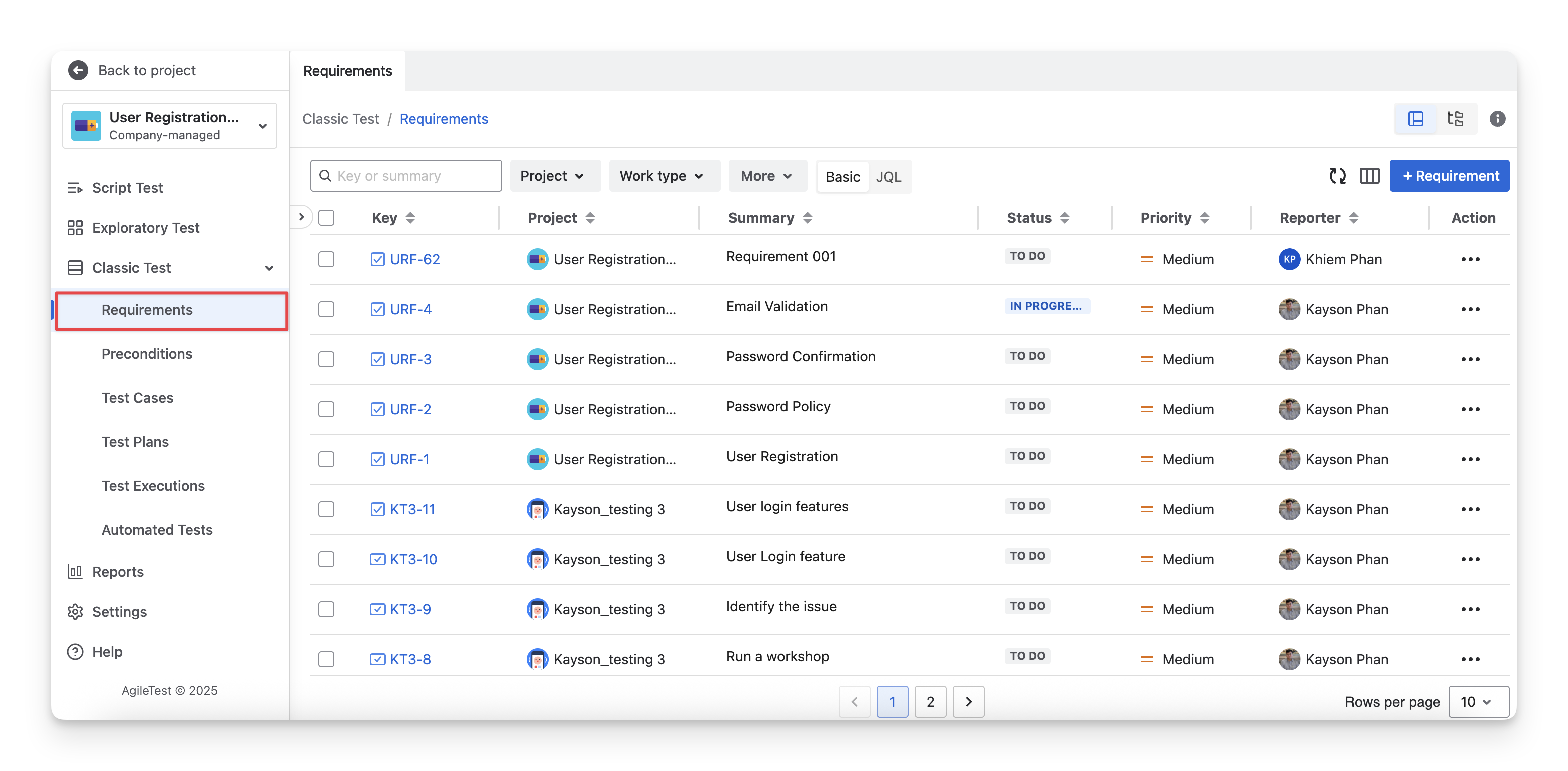Select the KT3-11 row checkbox
This screenshot has height=771, width=1568.
326,510
